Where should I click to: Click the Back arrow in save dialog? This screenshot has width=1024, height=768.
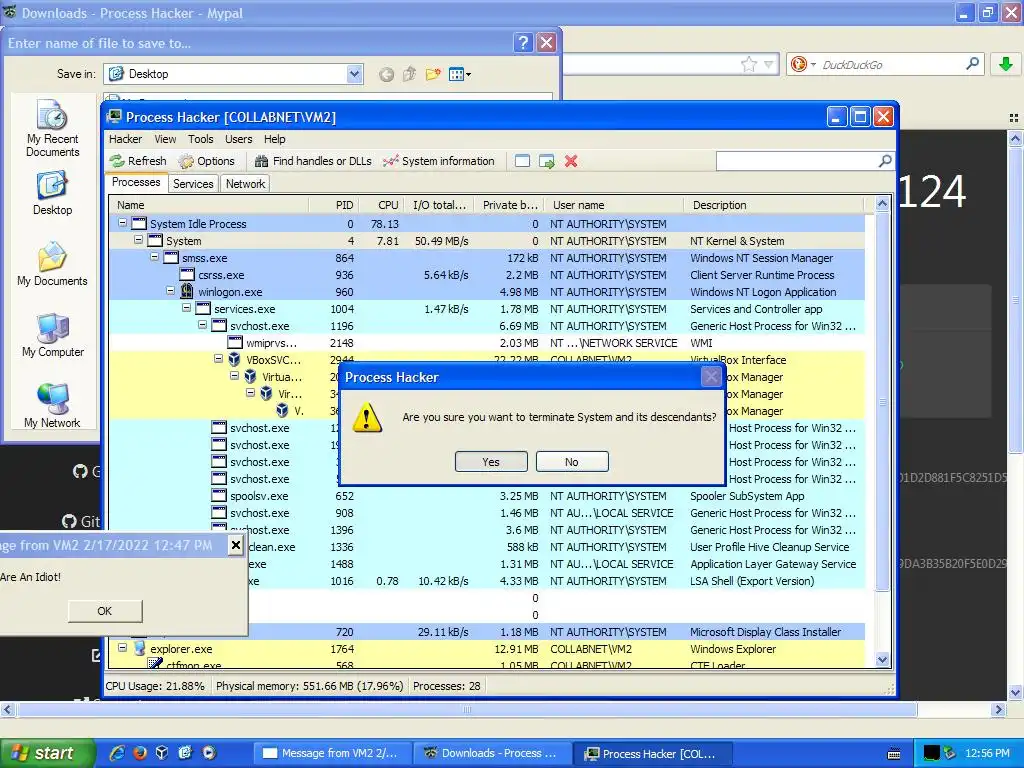pos(387,74)
